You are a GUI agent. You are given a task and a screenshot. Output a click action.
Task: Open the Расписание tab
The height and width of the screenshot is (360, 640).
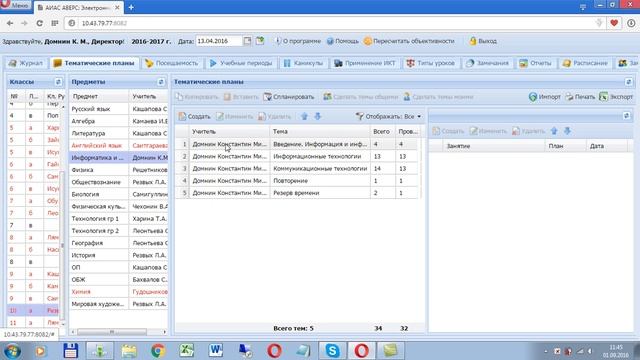click(585, 63)
